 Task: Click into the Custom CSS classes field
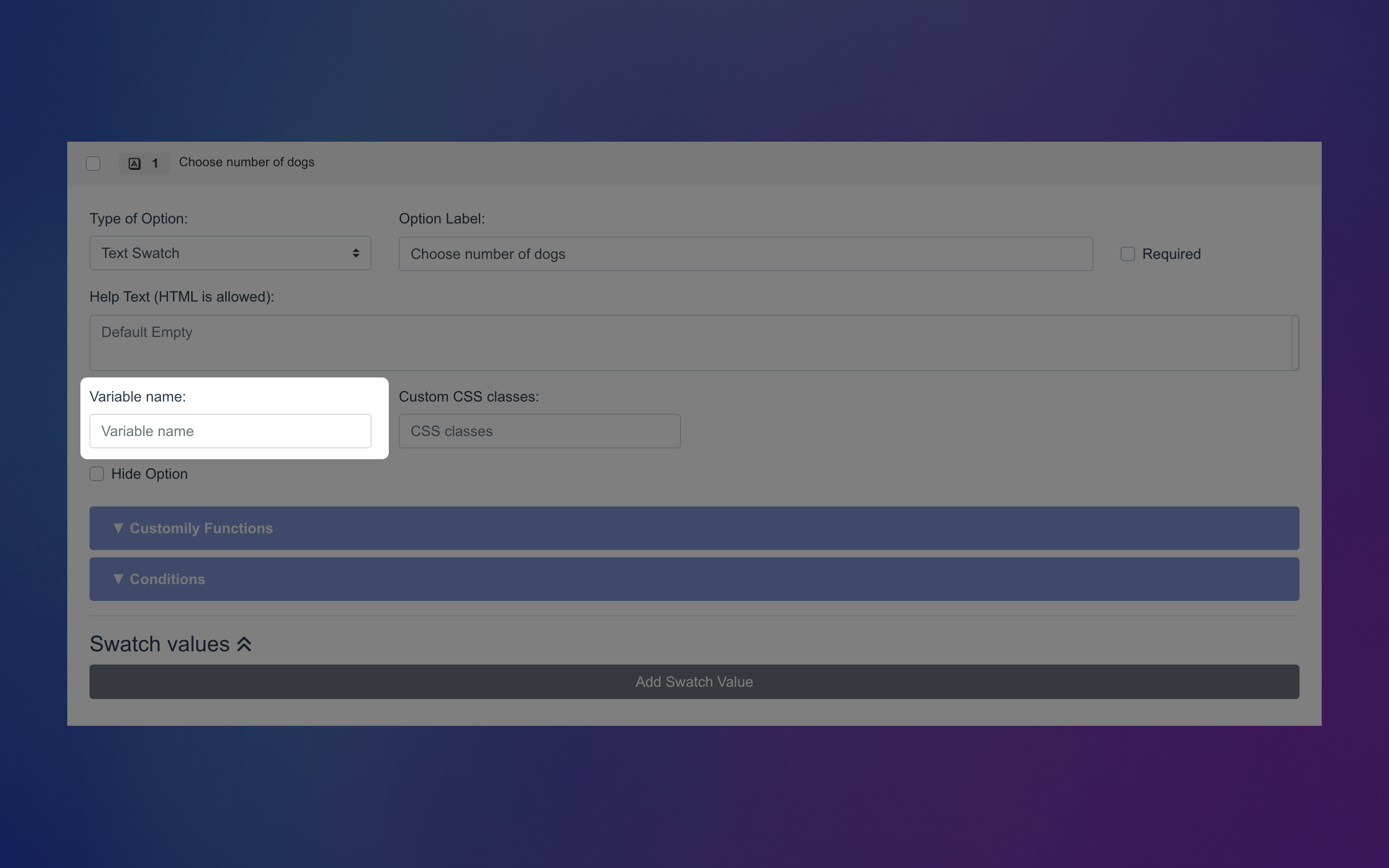[x=540, y=431]
